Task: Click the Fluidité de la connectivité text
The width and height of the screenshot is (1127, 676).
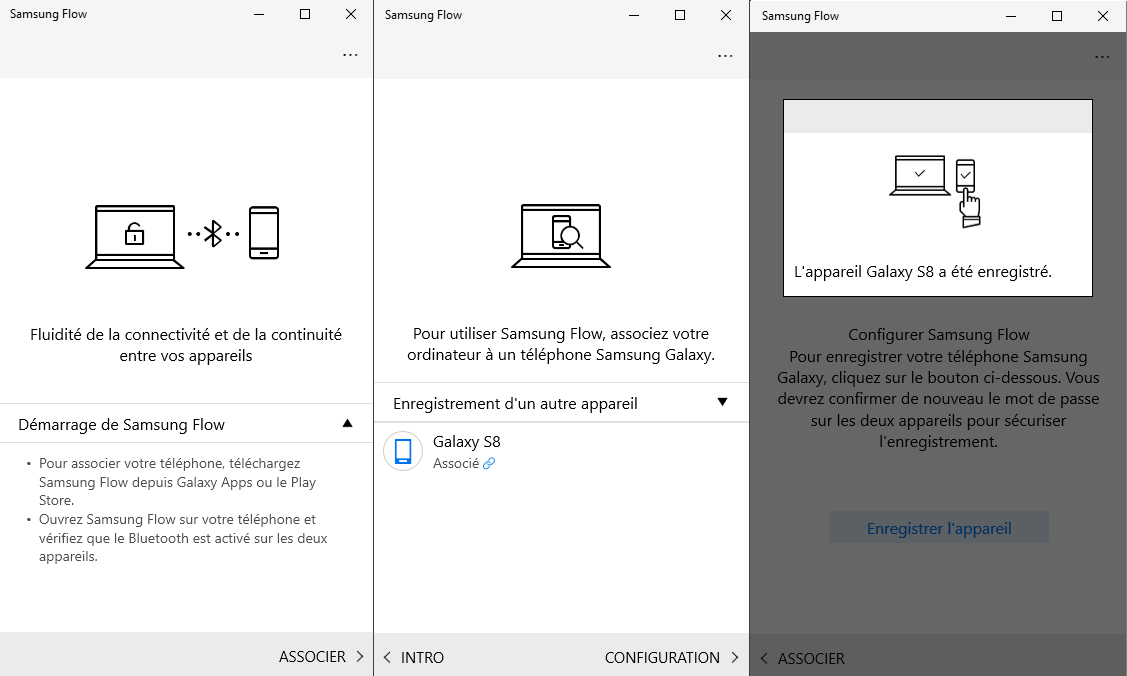Action: coord(186,345)
